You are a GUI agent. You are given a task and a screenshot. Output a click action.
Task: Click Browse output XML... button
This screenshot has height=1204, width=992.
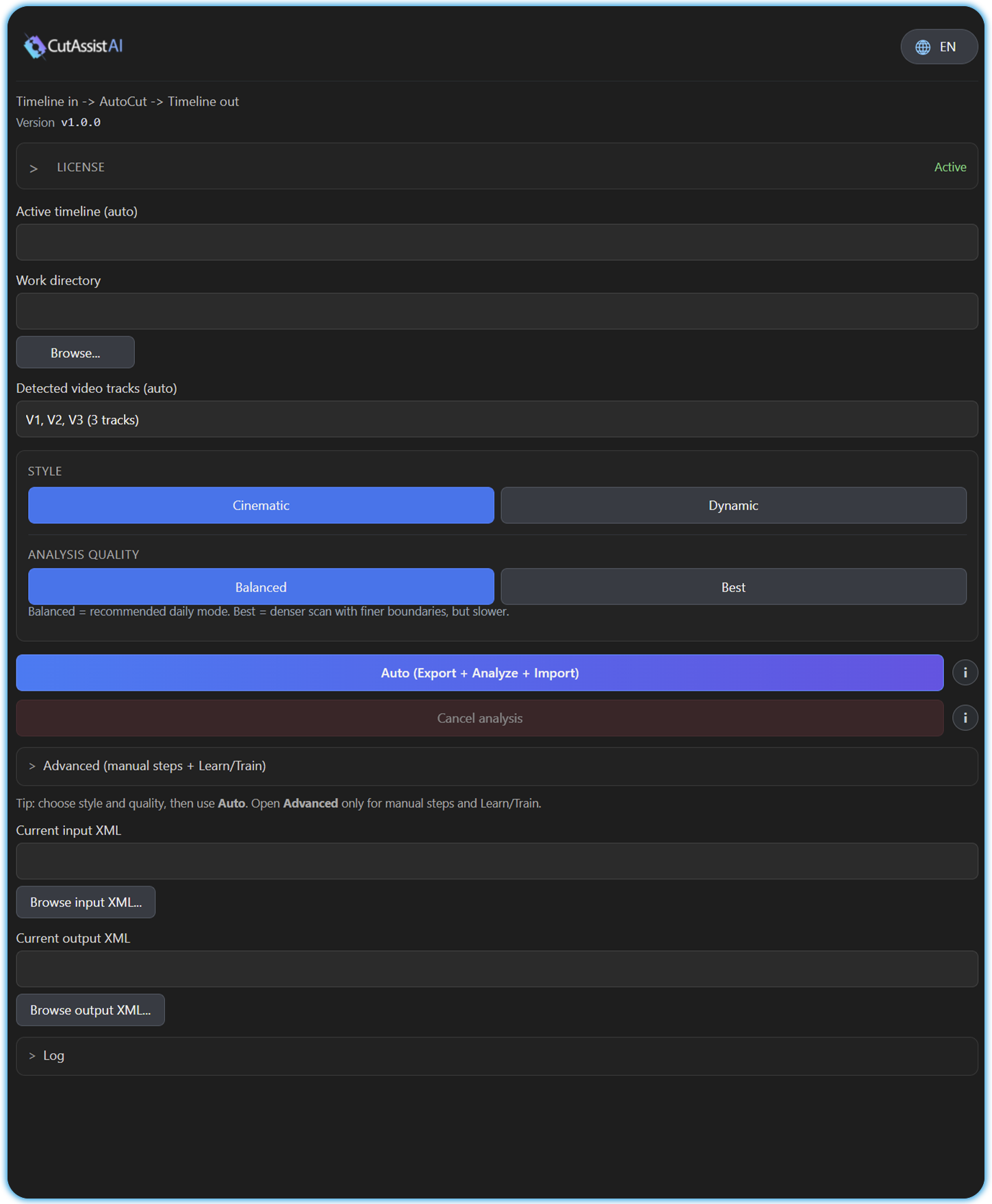[x=90, y=1010]
